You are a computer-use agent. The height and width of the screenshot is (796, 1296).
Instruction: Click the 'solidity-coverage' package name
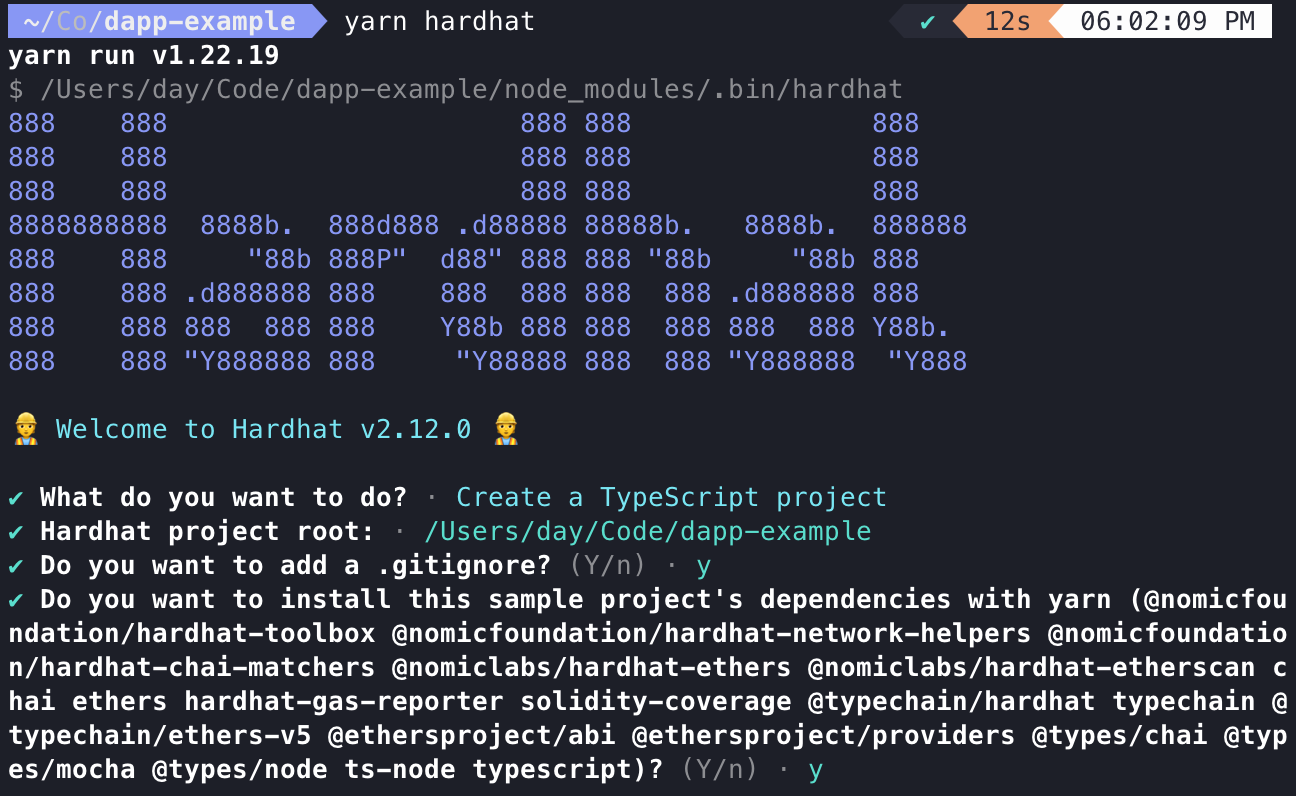point(656,701)
